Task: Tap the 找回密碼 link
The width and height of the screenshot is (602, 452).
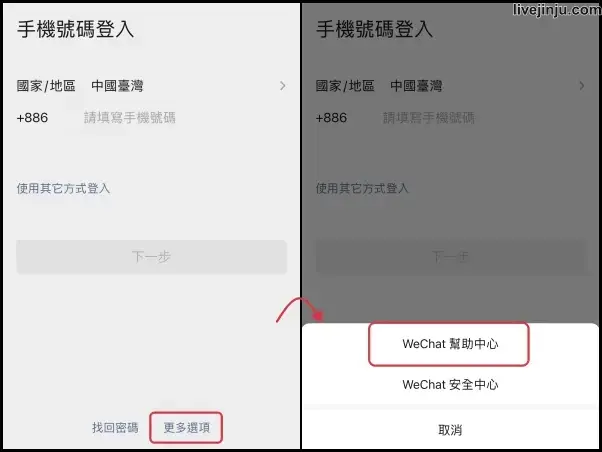Action: [115, 427]
